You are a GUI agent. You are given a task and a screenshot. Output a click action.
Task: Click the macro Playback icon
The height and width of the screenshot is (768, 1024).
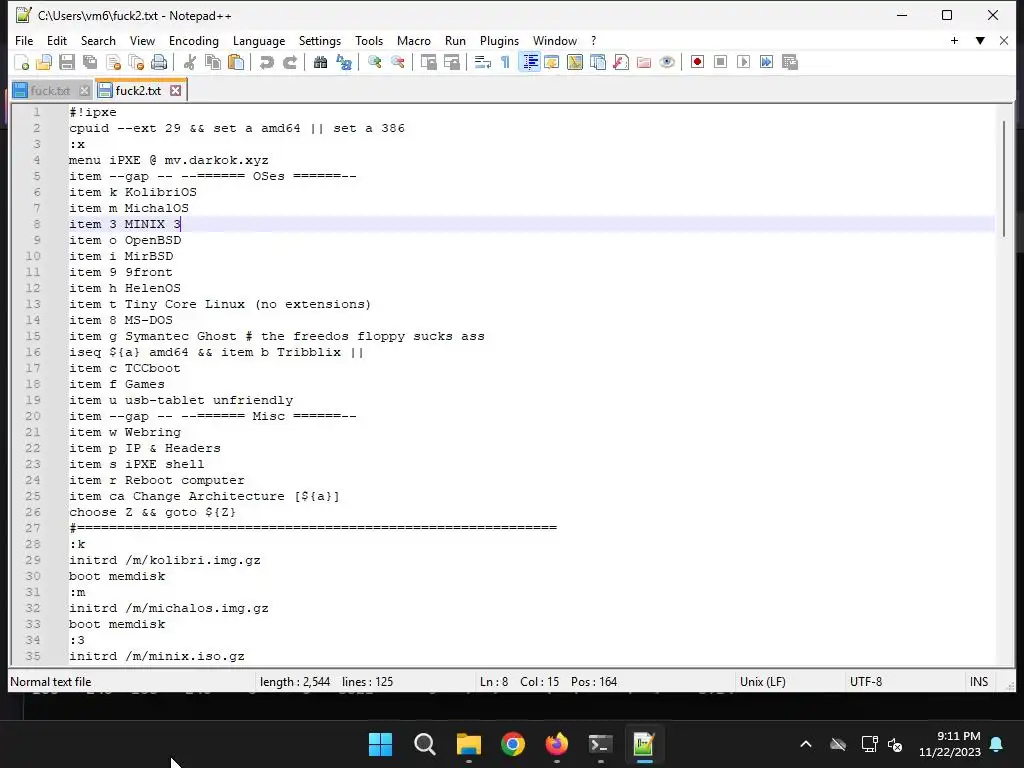[x=743, y=62]
